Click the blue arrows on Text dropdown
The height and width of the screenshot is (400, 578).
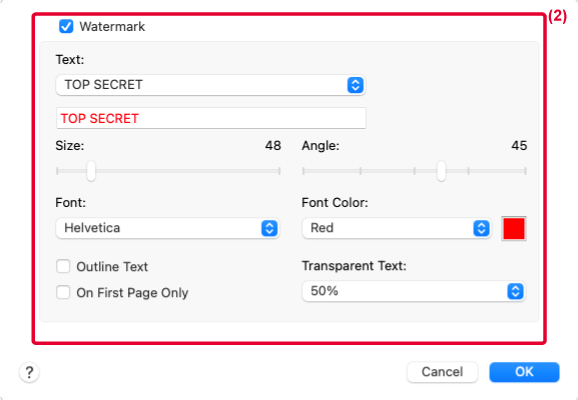pyautogui.click(x=355, y=85)
